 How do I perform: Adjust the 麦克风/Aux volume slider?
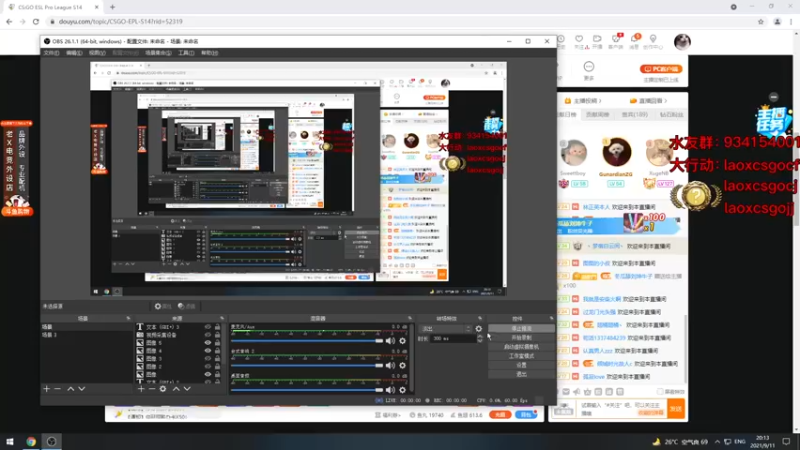(x=307, y=340)
